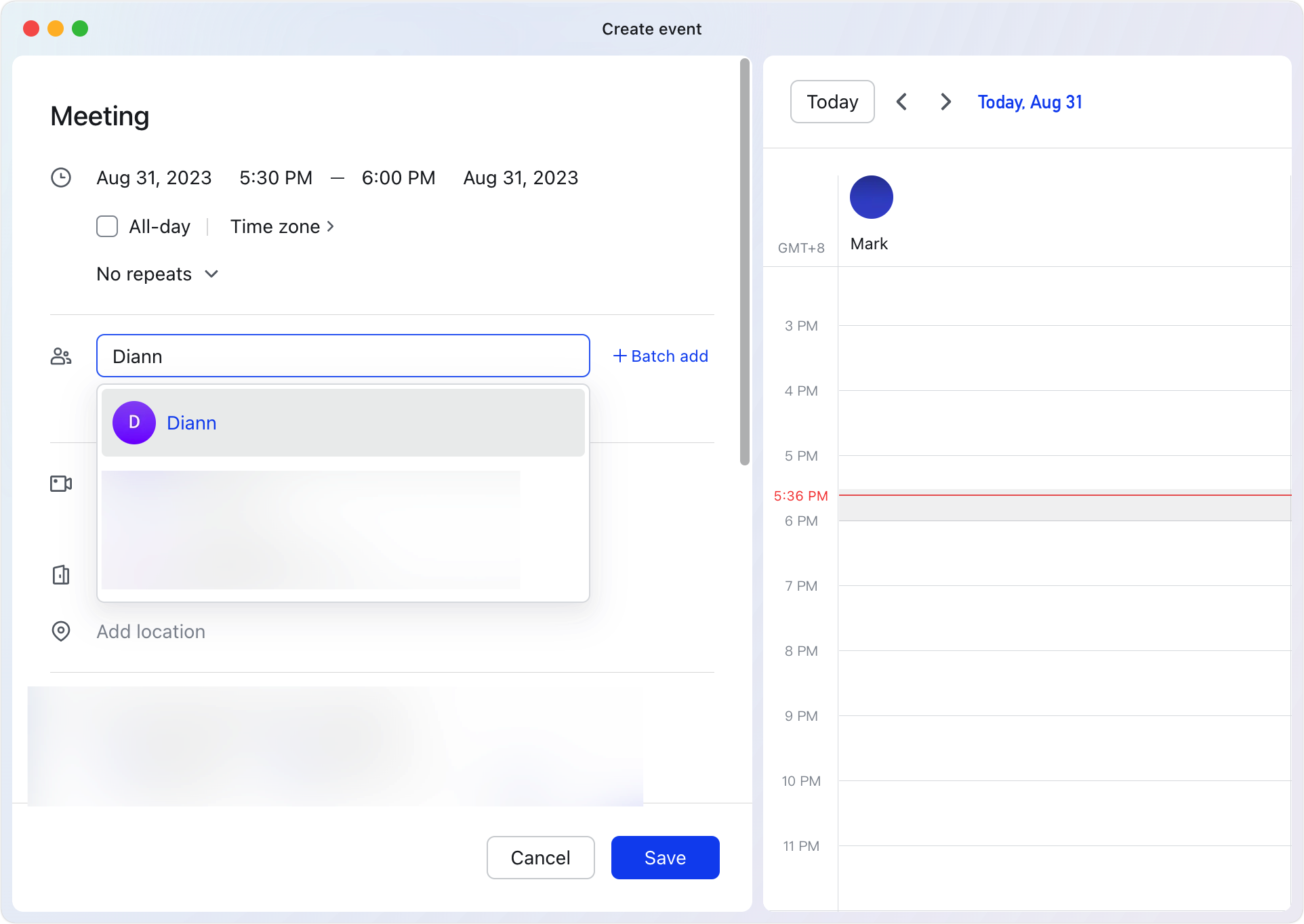1304x924 pixels.
Task: Click the plus icon next to Batch add
Action: coord(619,356)
